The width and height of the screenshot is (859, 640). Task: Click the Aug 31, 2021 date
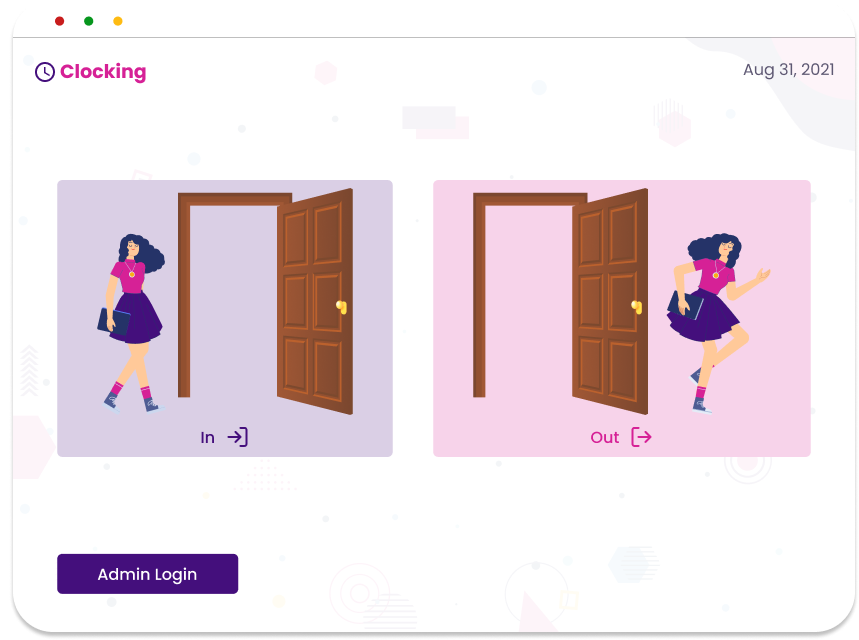pyautogui.click(x=788, y=70)
